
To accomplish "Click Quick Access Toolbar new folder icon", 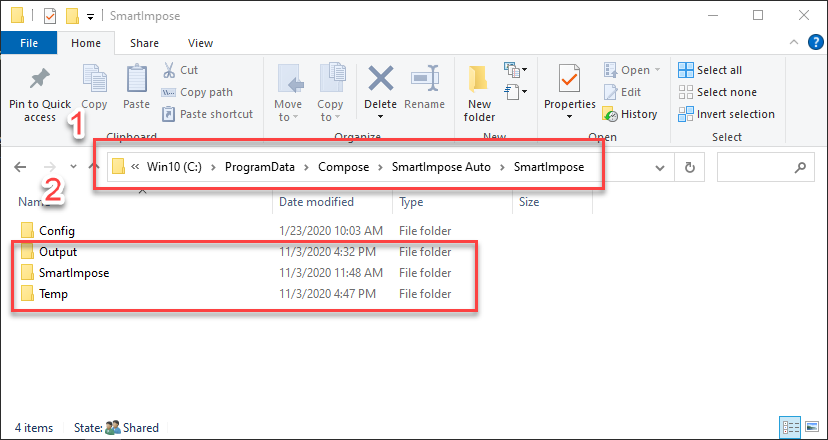I will click(x=72, y=16).
